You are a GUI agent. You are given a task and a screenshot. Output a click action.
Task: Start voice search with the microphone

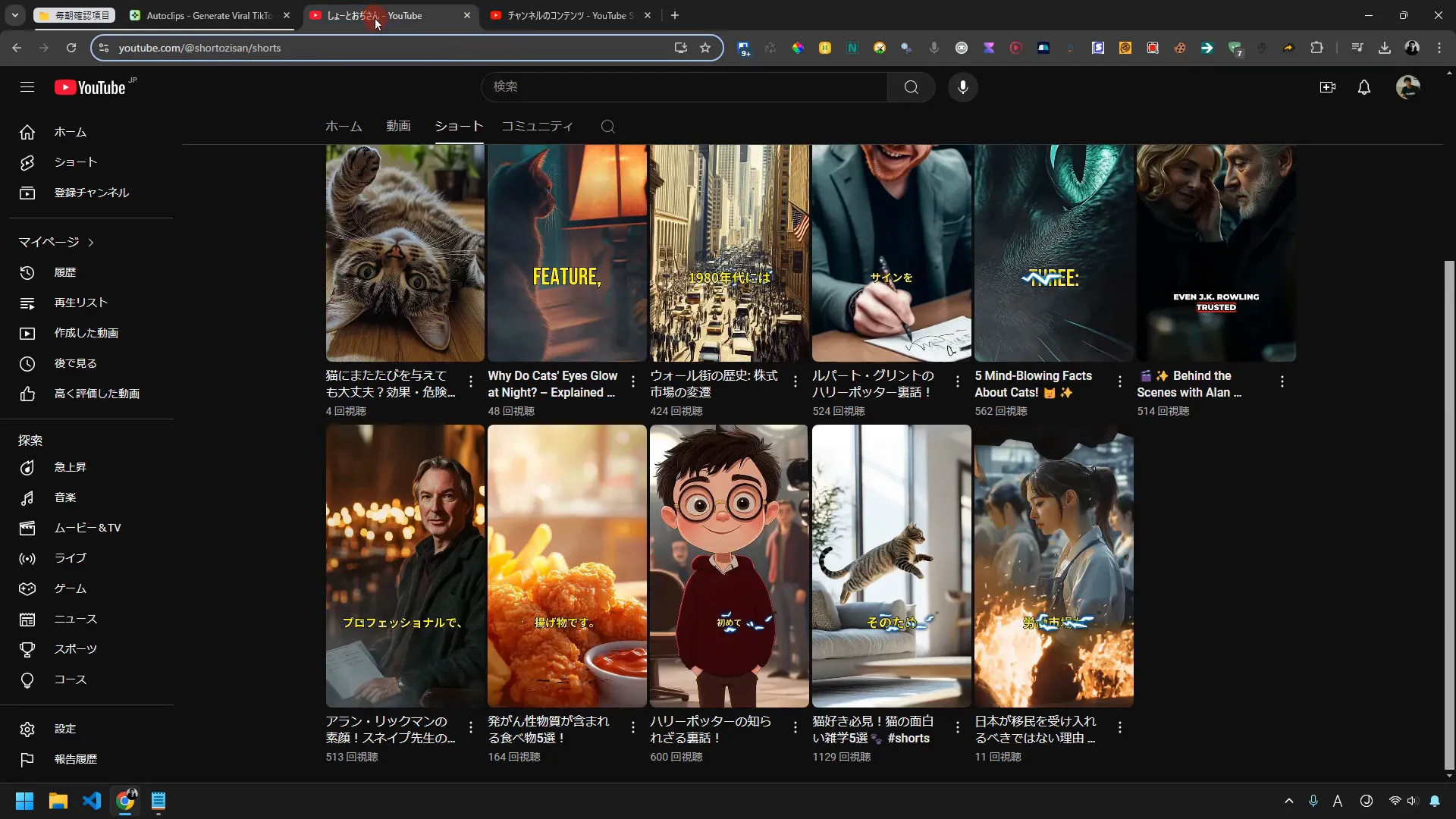[962, 87]
